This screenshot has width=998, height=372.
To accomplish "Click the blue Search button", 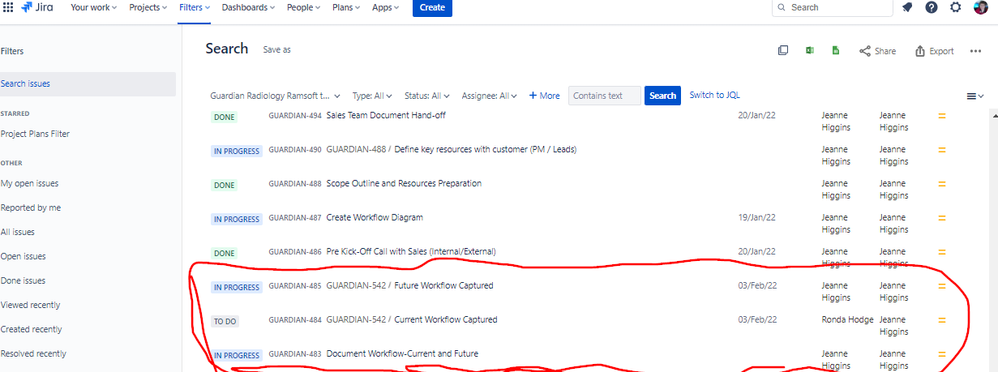I will (x=663, y=96).
